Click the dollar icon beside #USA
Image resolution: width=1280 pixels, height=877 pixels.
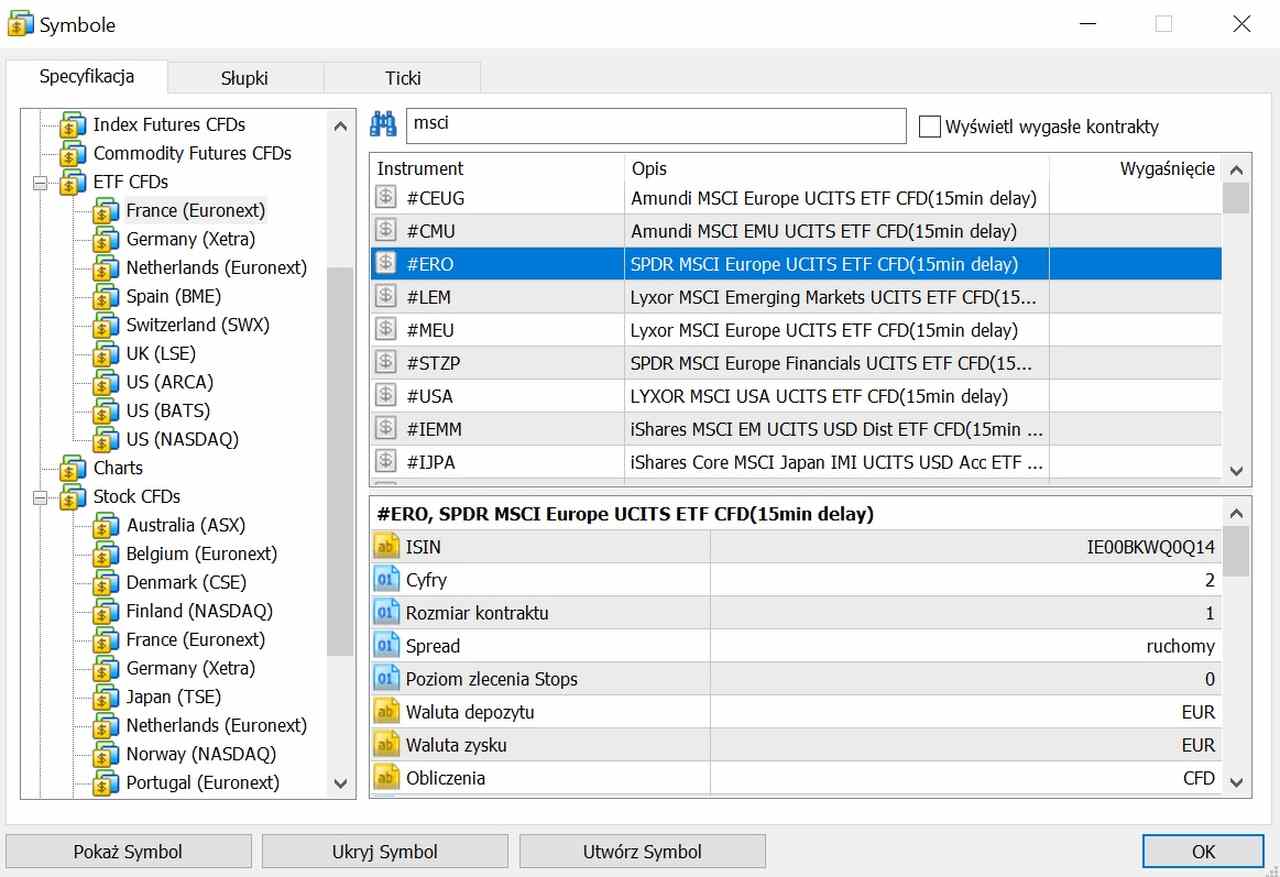point(386,396)
